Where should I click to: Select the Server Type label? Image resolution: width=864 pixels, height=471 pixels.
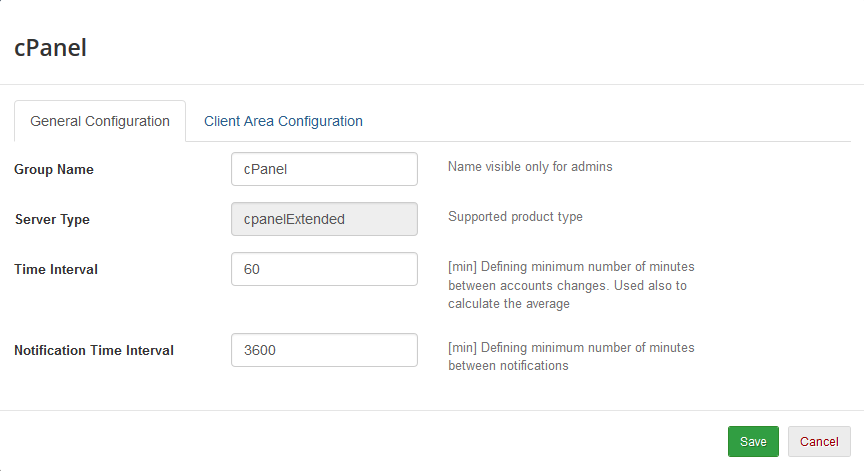pos(52,220)
